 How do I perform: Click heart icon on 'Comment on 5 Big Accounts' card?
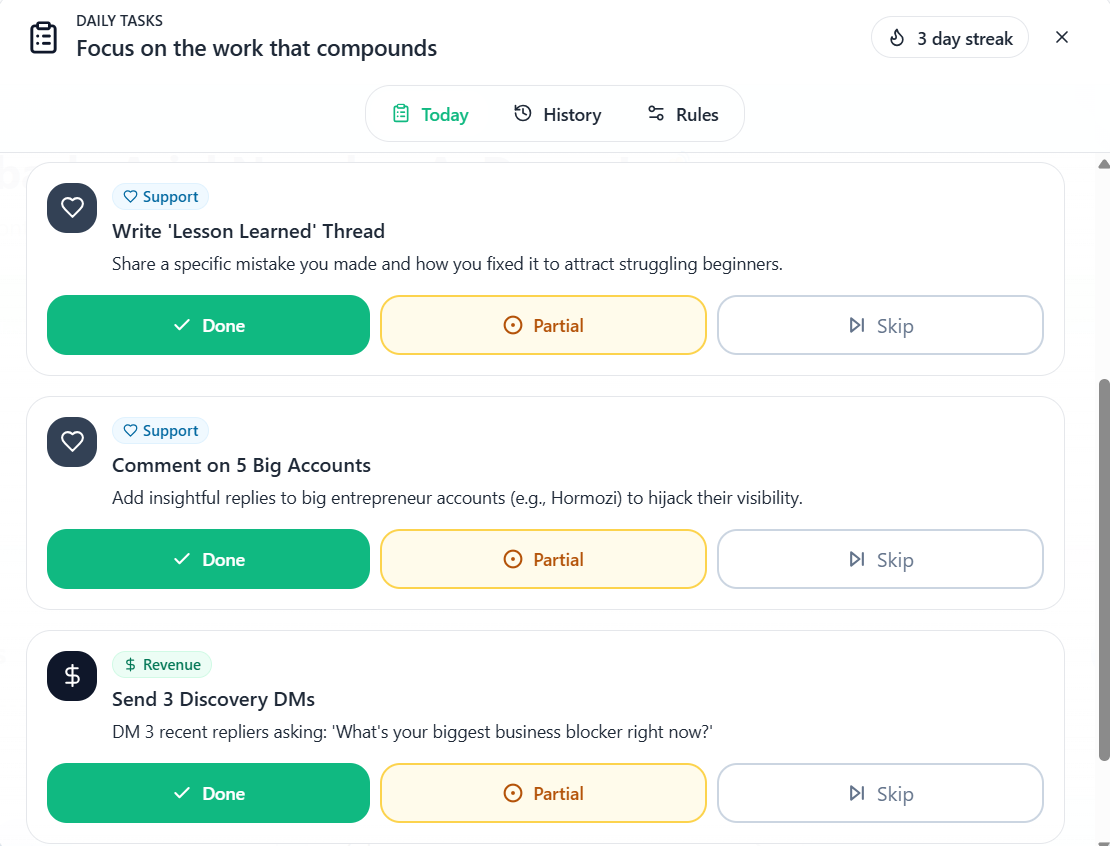click(x=72, y=442)
